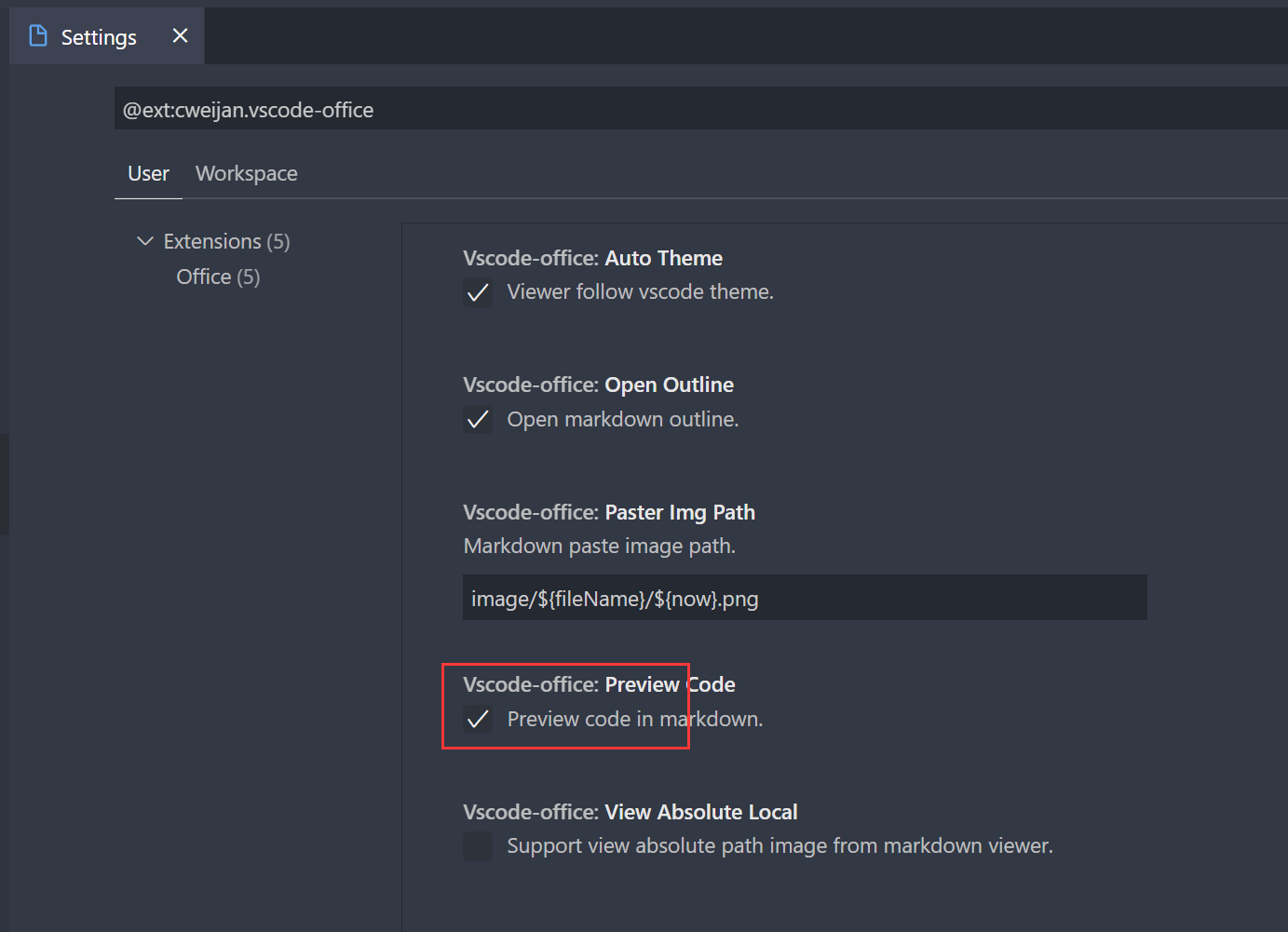The height and width of the screenshot is (932, 1288).
Task: Click the Settings tab file icon
Action: (x=38, y=35)
